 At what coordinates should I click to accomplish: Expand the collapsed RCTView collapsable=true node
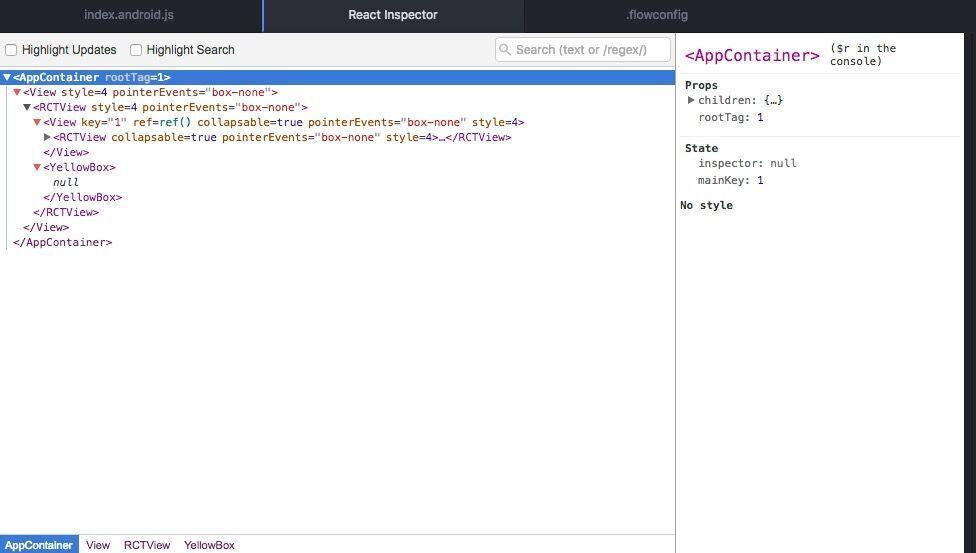[x=47, y=137]
